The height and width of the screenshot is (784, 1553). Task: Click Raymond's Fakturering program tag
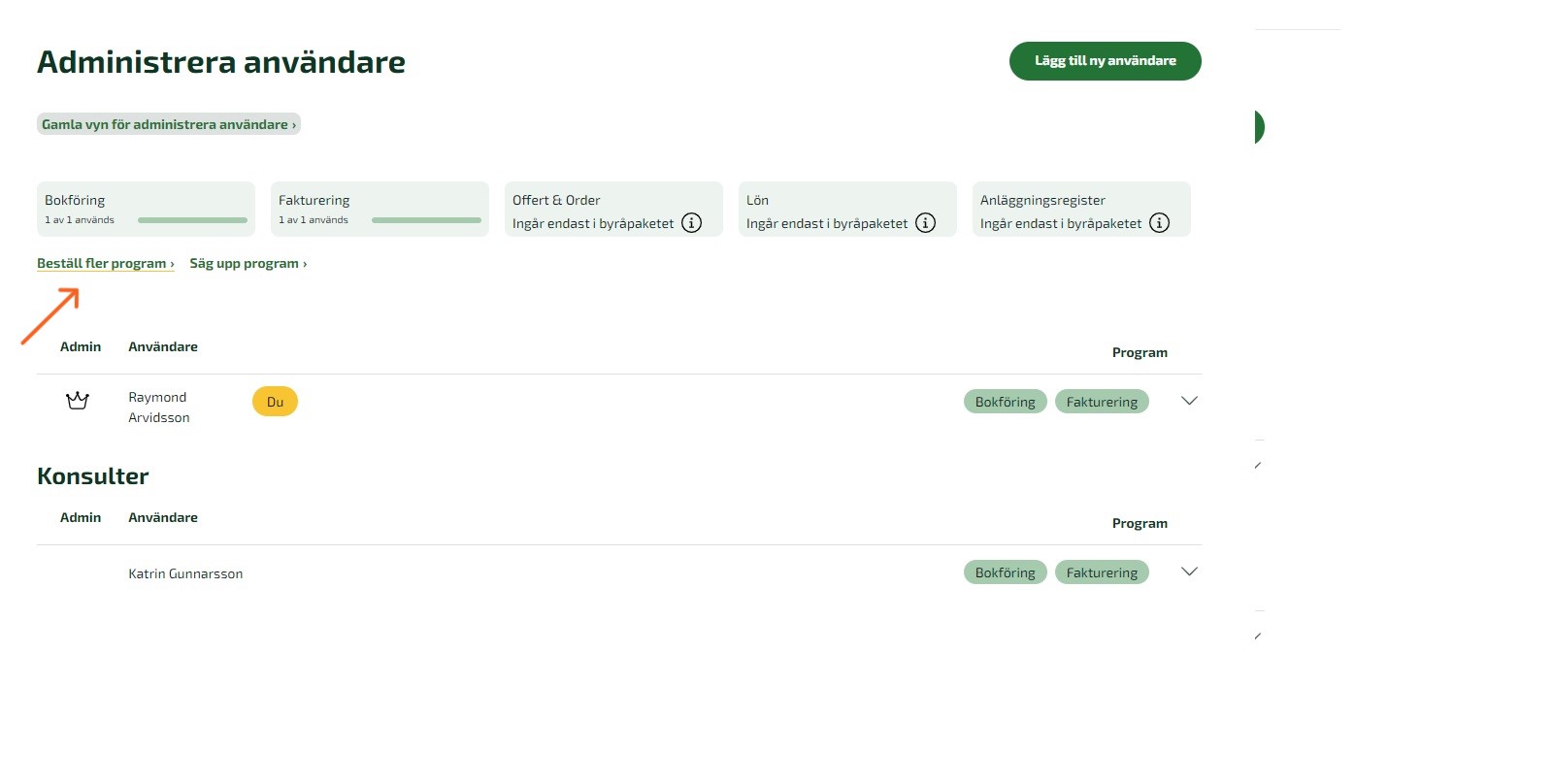(x=1102, y=402)
